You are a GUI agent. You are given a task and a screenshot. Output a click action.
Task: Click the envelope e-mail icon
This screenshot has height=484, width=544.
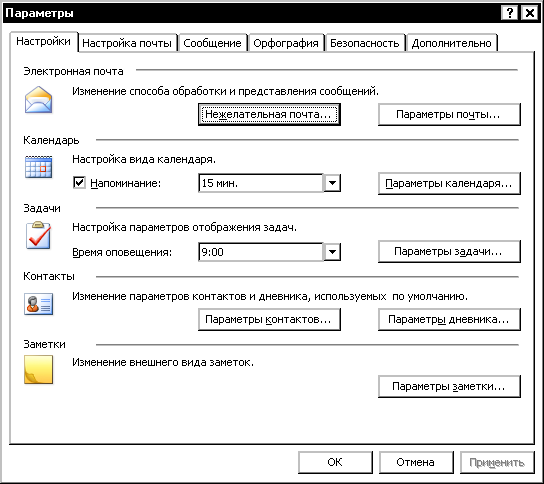pos(39,100)
